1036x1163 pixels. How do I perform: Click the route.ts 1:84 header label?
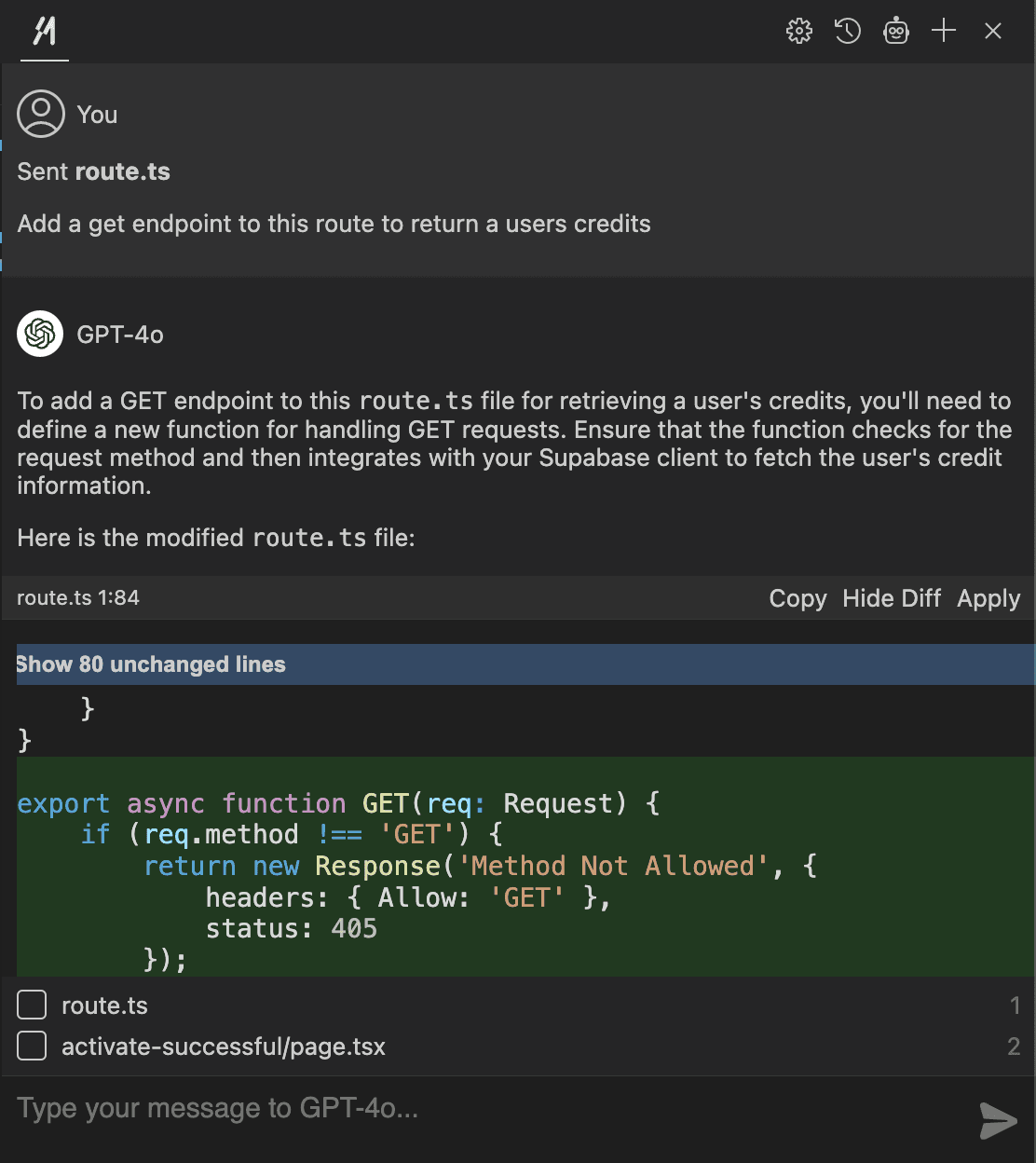(78, 598)
